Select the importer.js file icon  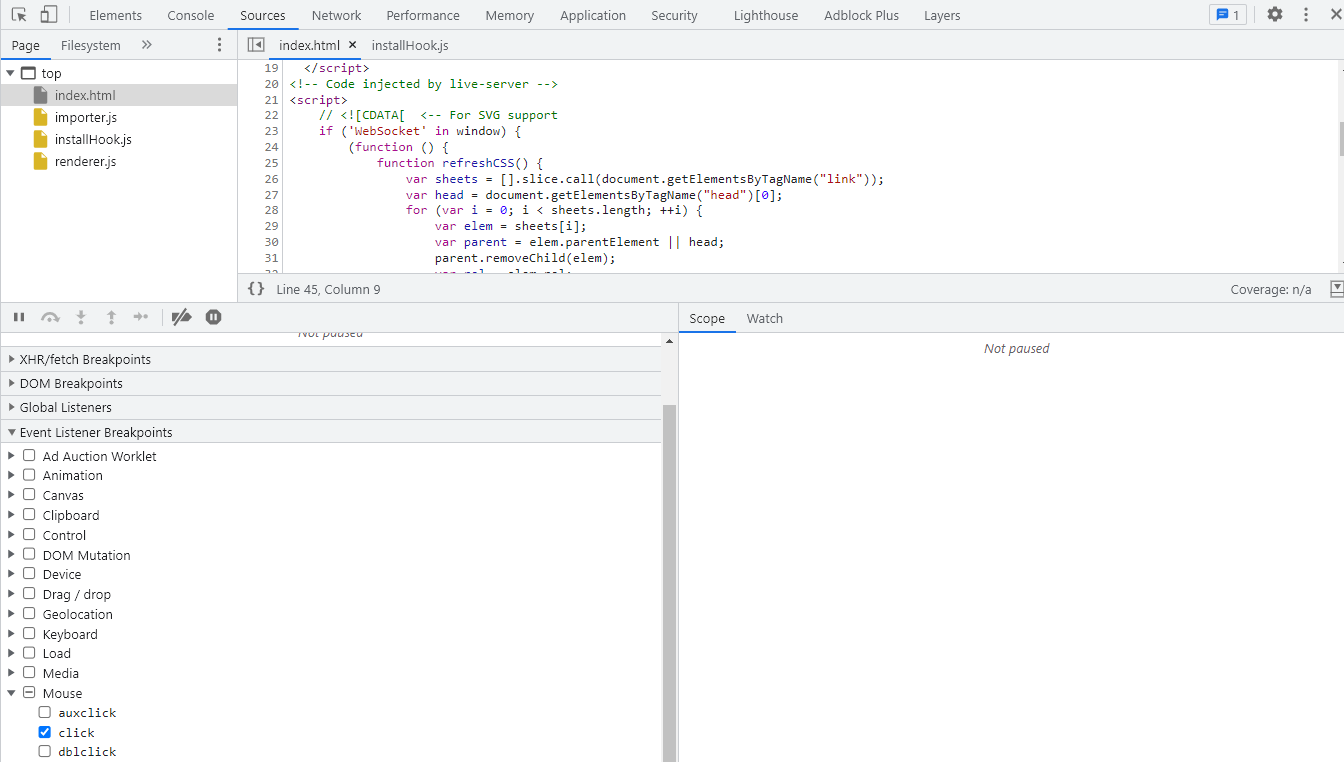40,117
